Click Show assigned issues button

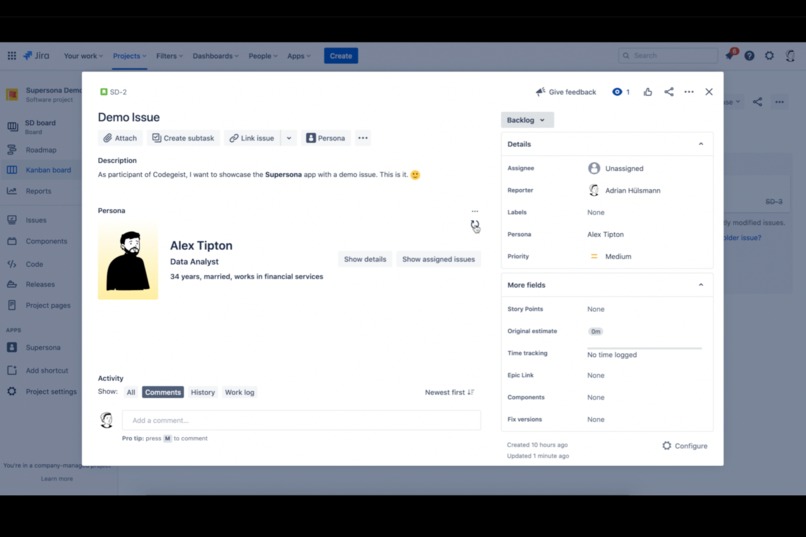[x=438, y=259]
